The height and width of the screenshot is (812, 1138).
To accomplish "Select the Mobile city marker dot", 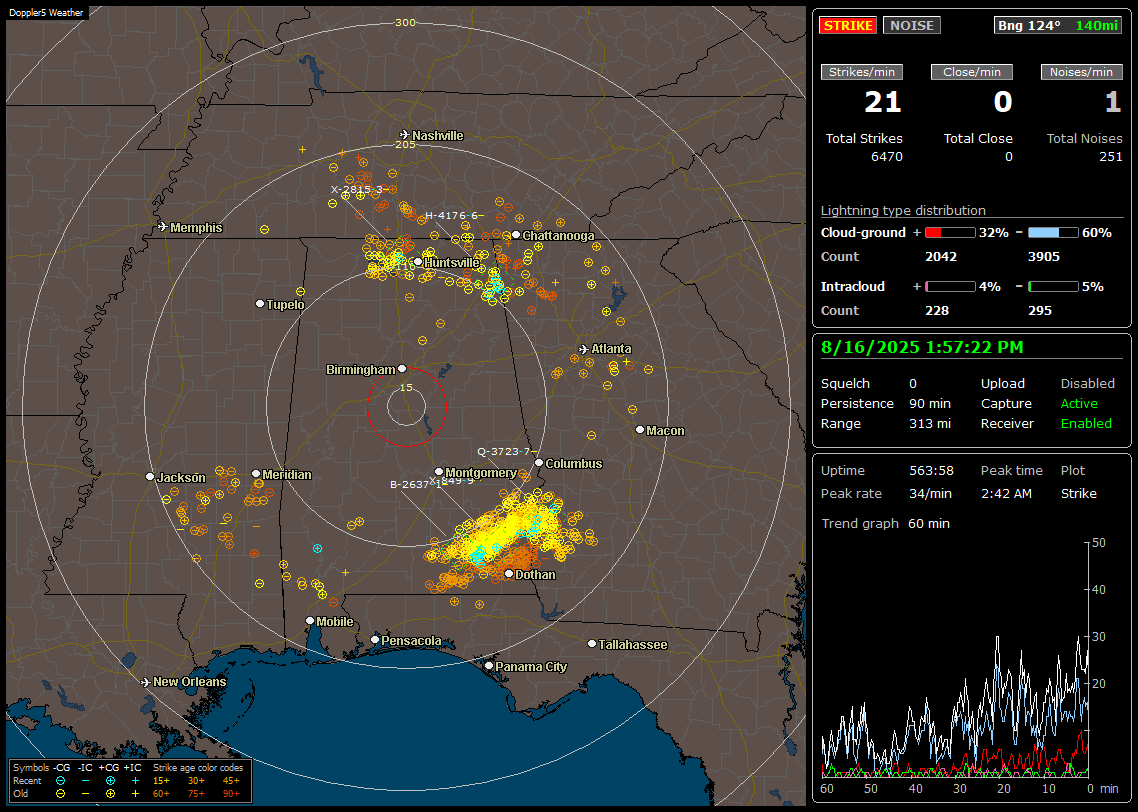I will [310, 620].
